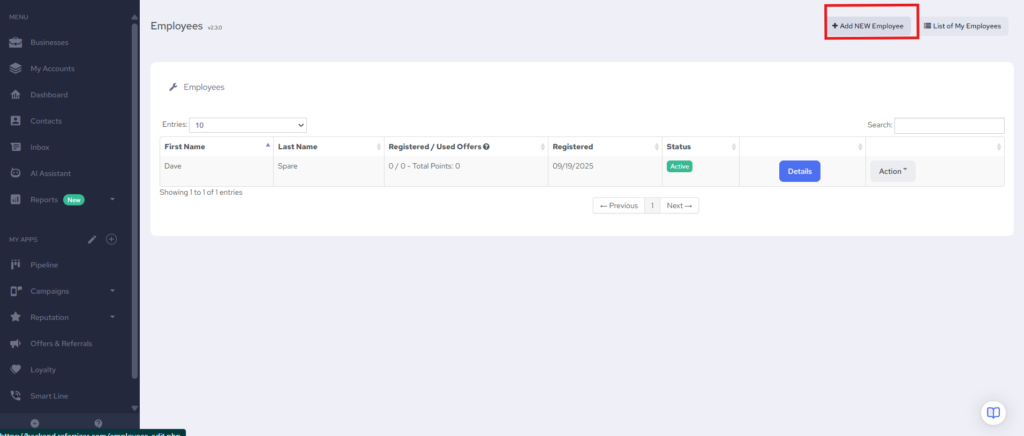Click the plus icon next to My Apps
This screenshot has width=1024, height=436.
[x=111, y=239]
